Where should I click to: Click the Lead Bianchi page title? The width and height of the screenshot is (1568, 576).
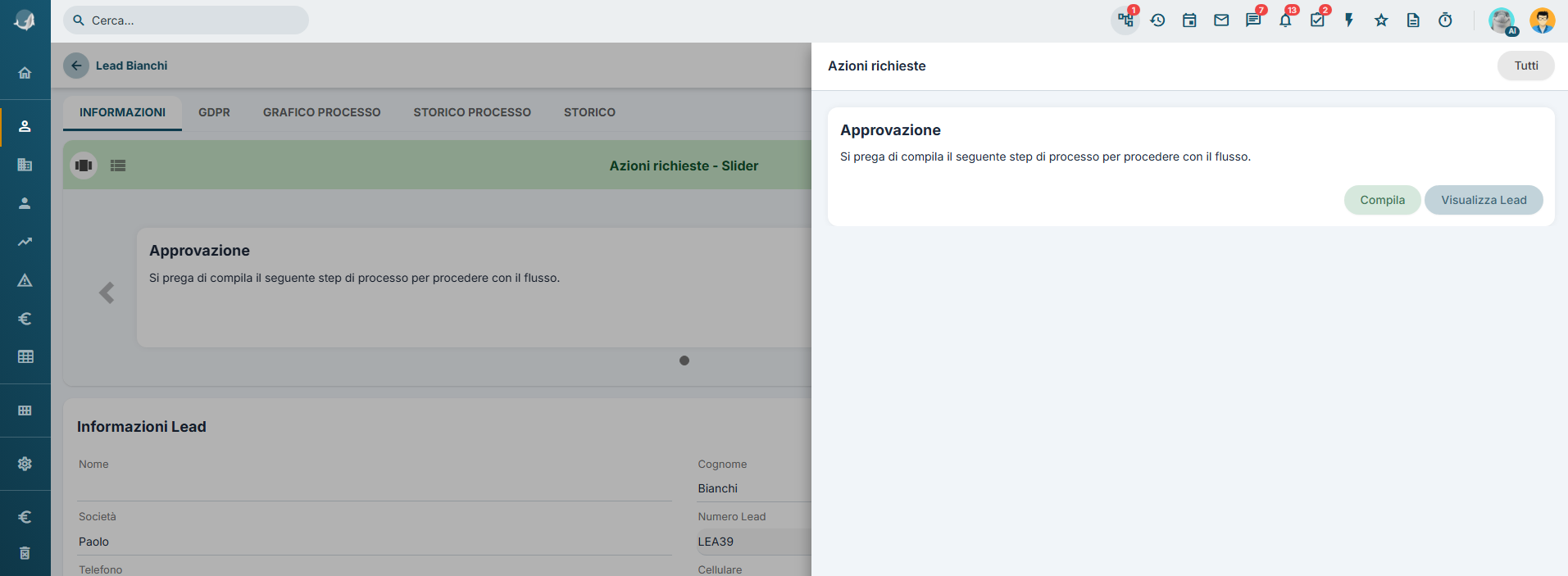pos(131,66)
